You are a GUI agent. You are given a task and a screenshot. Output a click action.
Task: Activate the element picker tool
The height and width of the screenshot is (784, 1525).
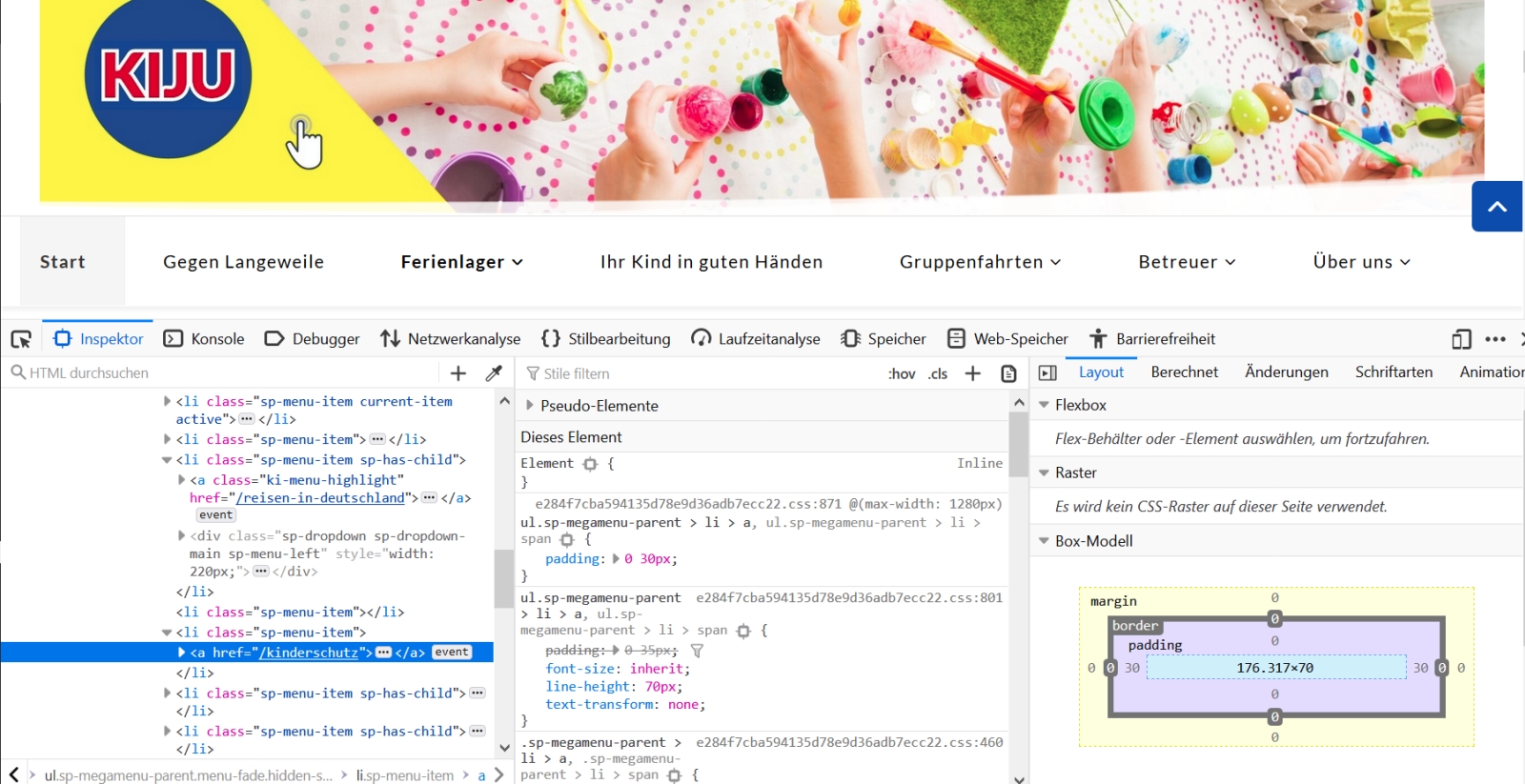tap(21, 339)
